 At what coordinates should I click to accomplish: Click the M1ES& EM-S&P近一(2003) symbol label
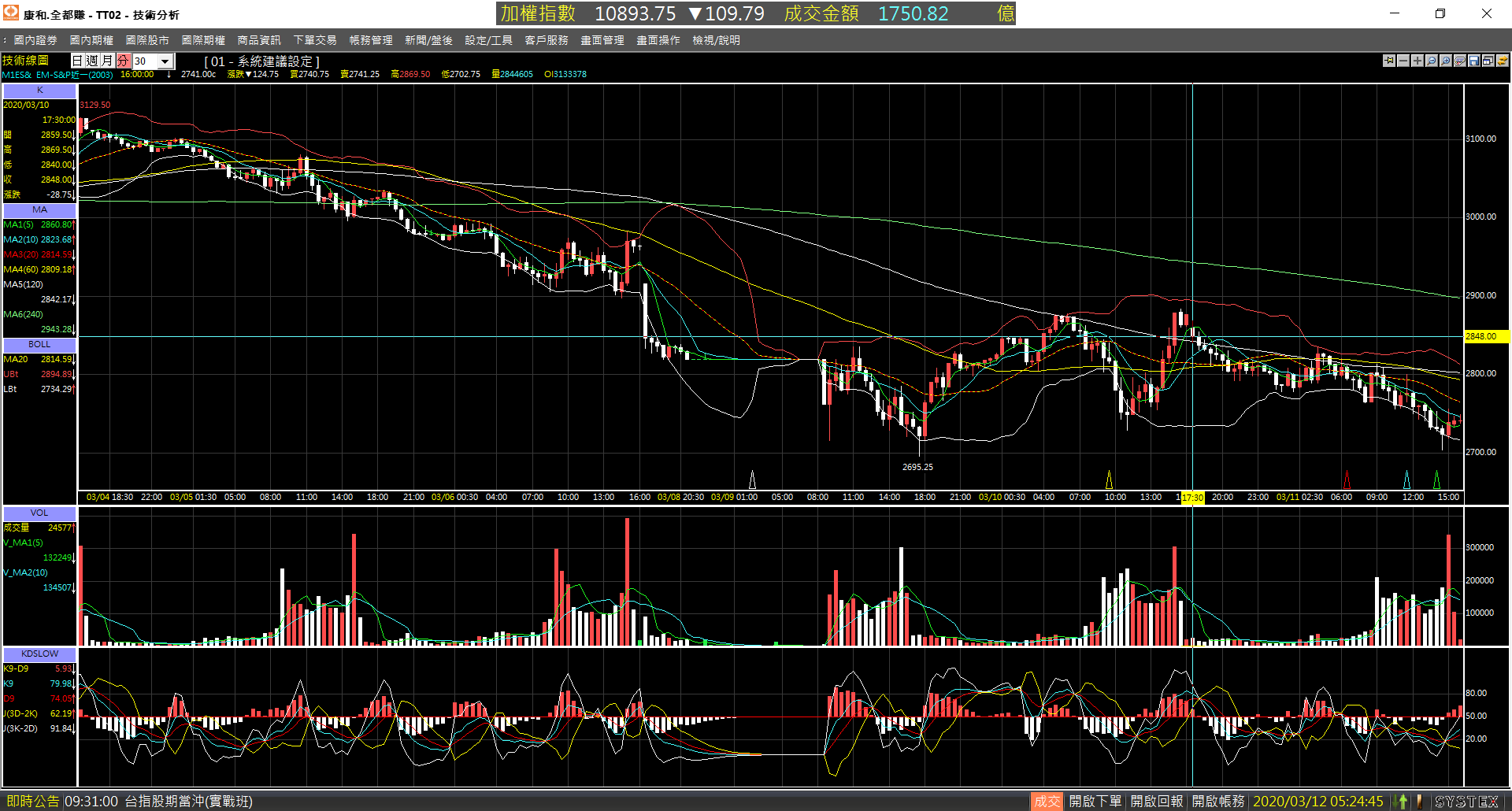[x=57, y=75]
